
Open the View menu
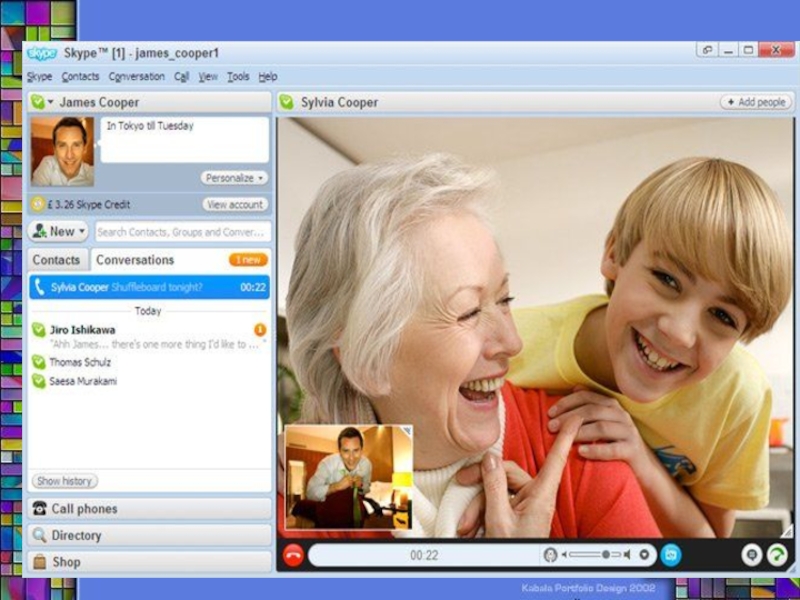point(208,77)
